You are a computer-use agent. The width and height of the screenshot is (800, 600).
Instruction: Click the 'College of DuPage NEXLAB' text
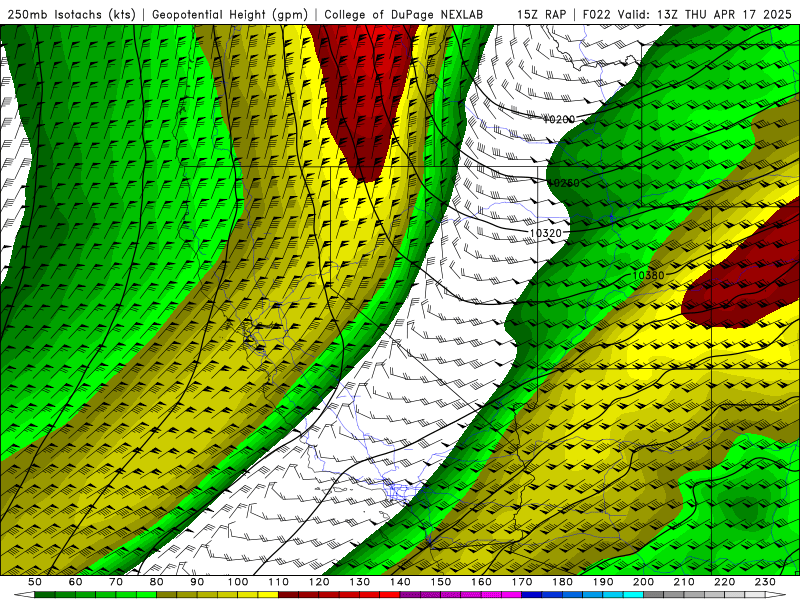point(403,14)
